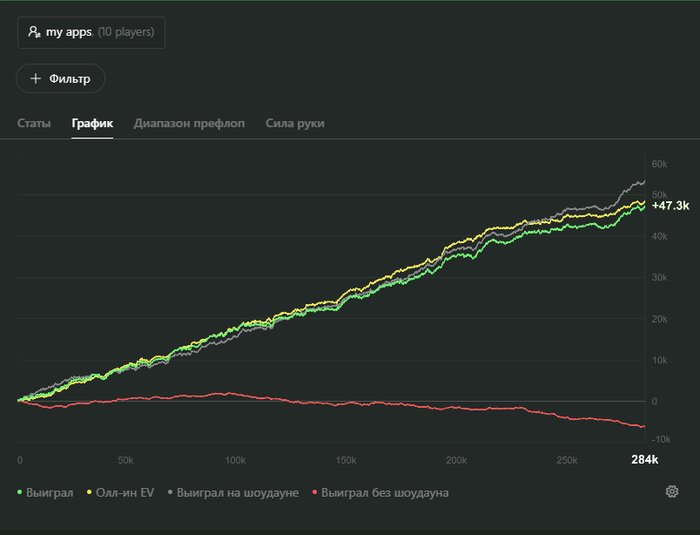Click the player group icon beside my apps

pos(35,32)
